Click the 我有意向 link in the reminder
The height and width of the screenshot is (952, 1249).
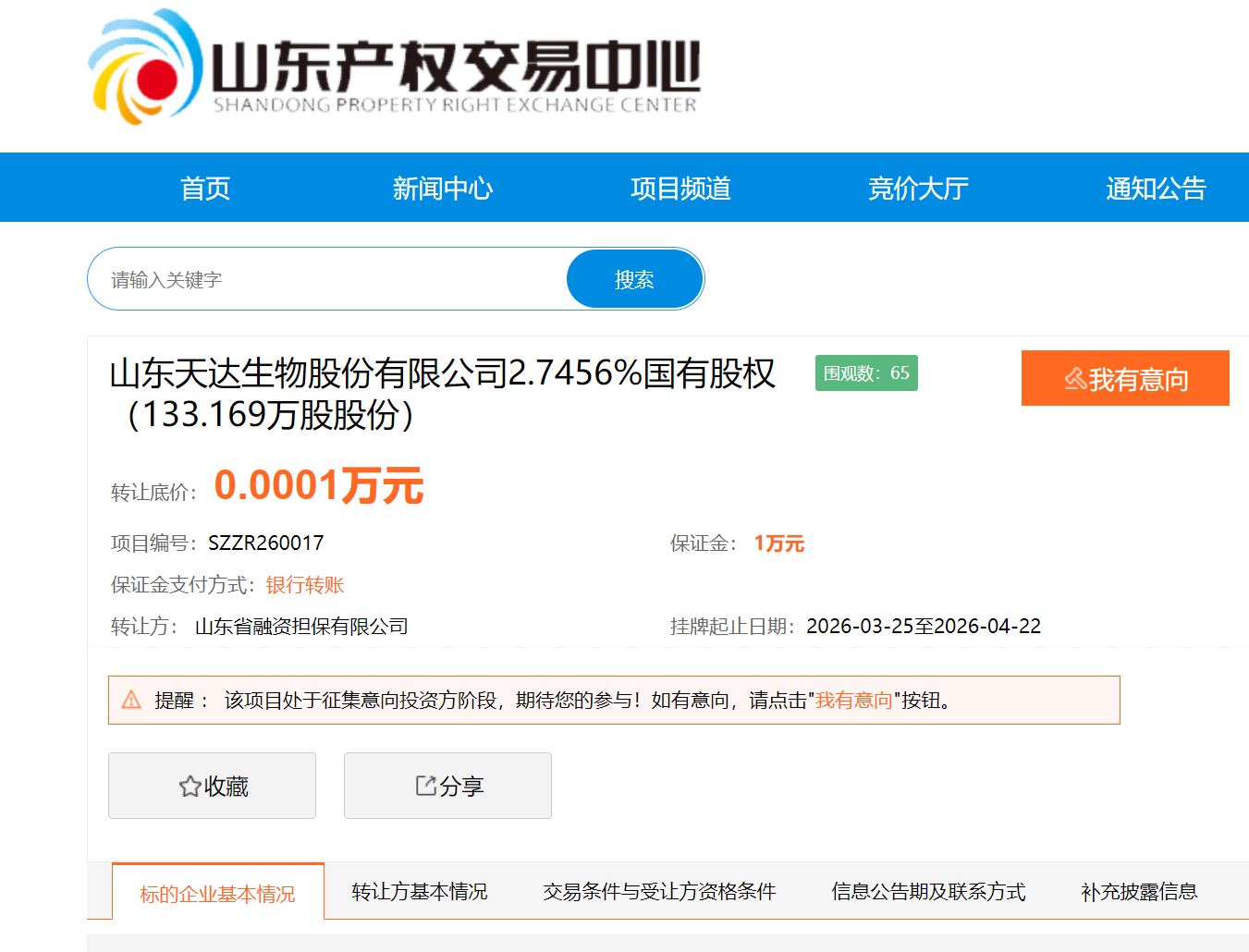pyautogui.click(x=853, y=701)
